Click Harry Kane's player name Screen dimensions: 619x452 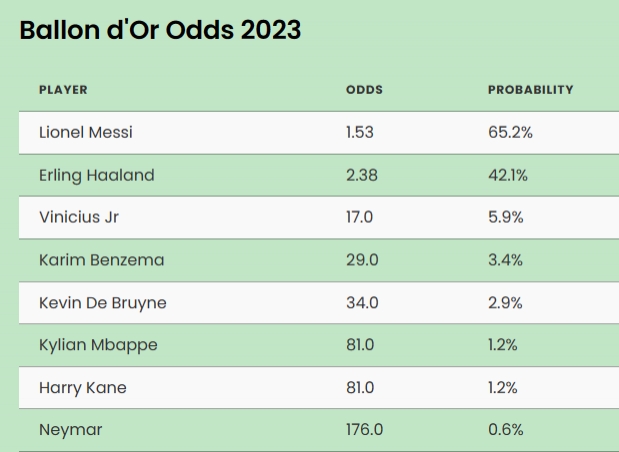(x=83, y=387)
